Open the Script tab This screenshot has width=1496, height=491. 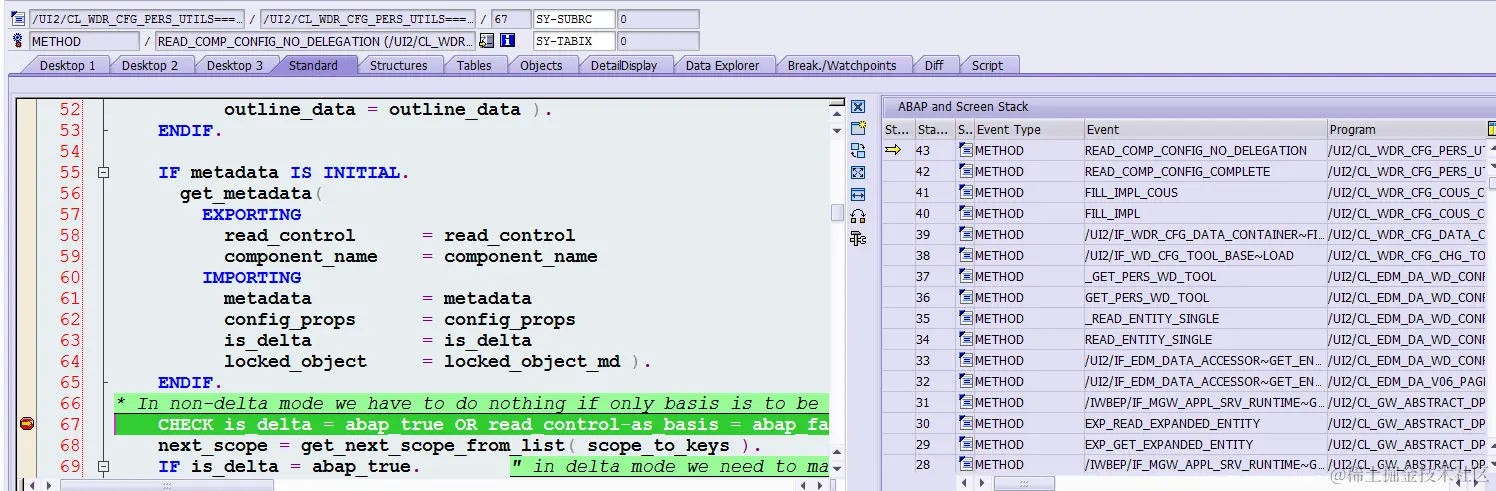click(987, 65)
